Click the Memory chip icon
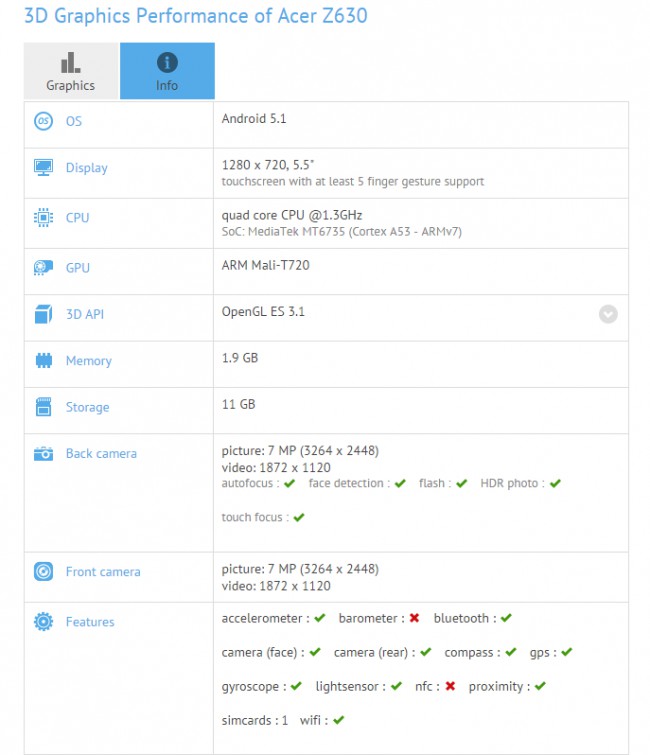Image resolution: width=650 pixels, height=755 pixels. 43,360
